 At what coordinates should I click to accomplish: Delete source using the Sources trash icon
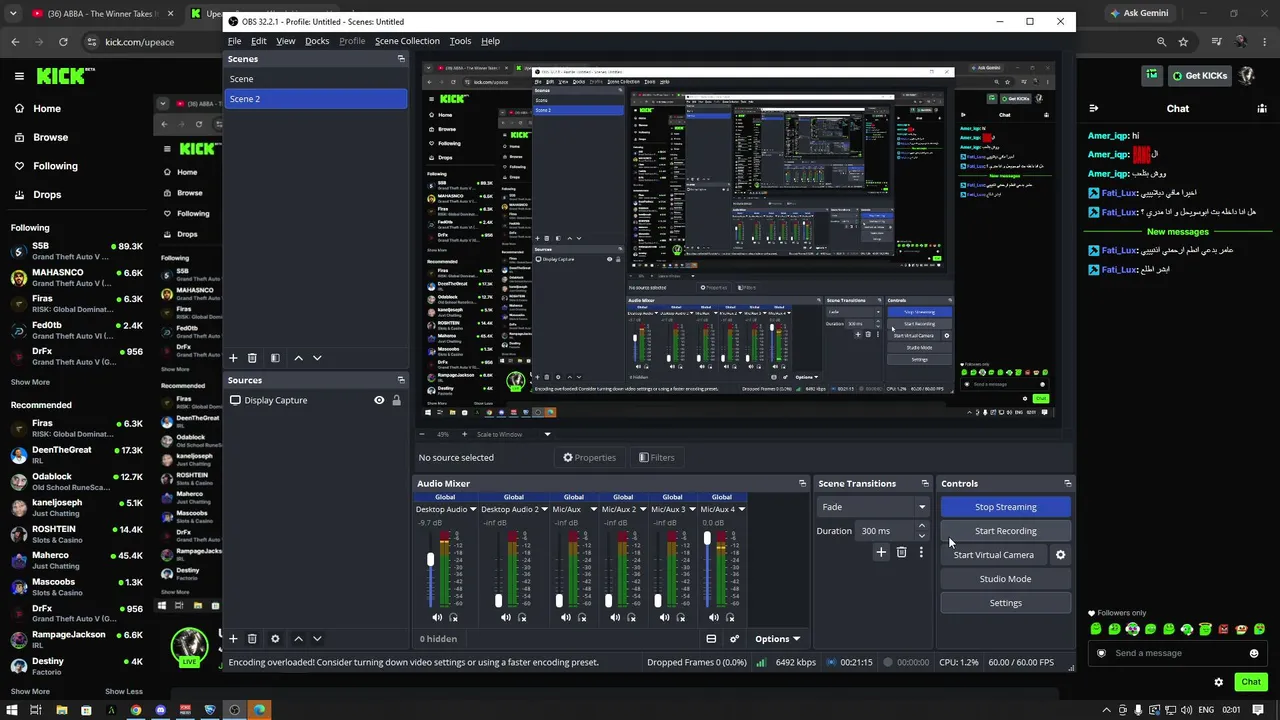[252, 639]
